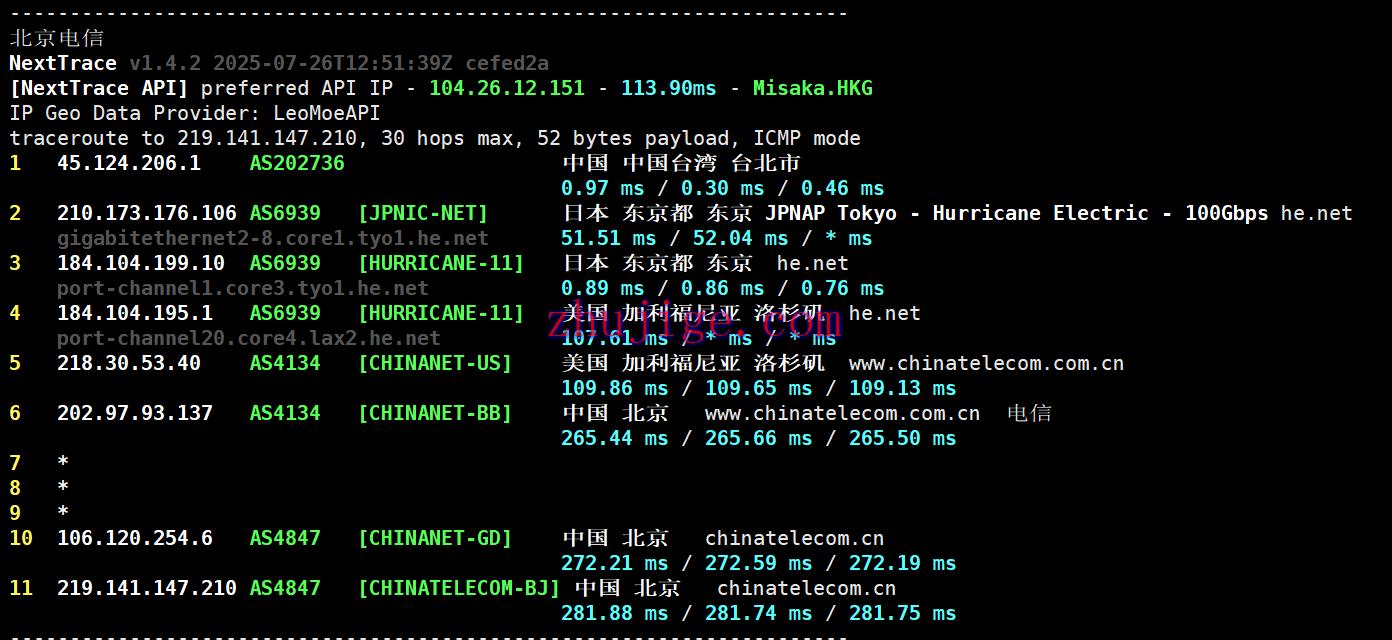The width and height of the screenshot is (1392, 640).
Task: Select hostname port-channel20.core4.lax2.he.net
Action: 248,337
